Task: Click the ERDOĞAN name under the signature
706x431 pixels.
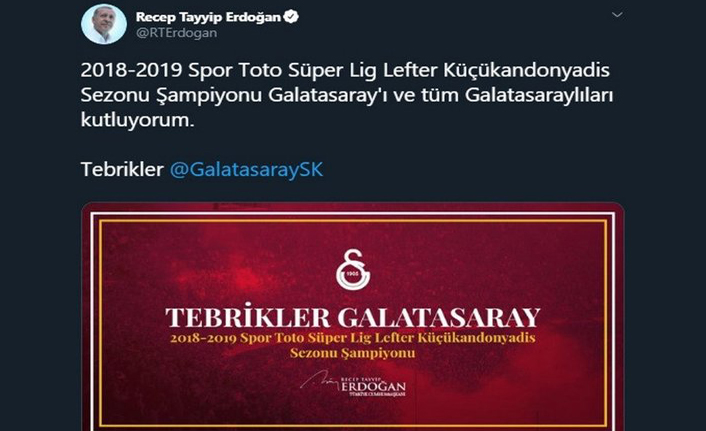Action: [x=373, y=386]
